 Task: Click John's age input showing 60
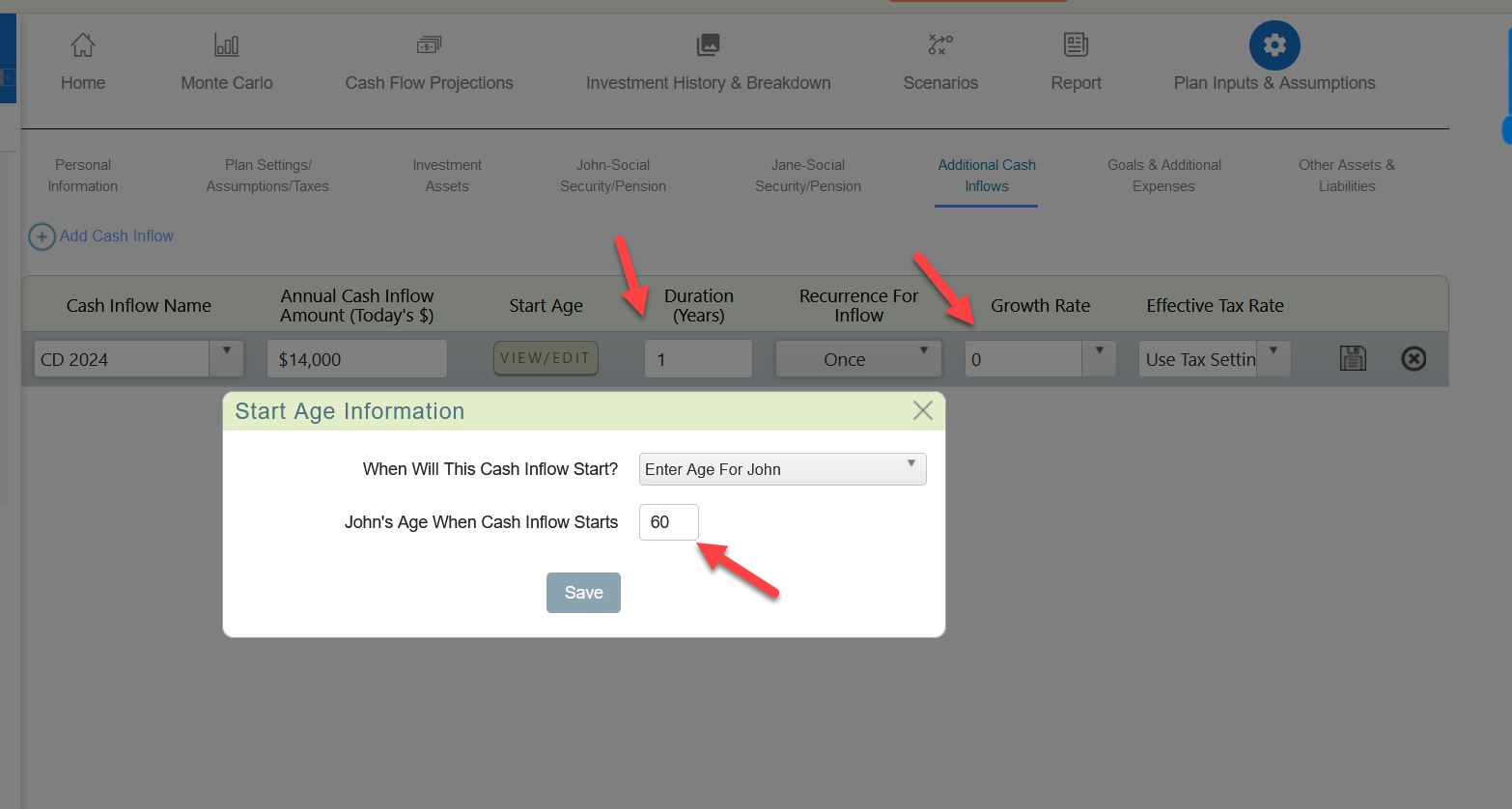(668, 522)
